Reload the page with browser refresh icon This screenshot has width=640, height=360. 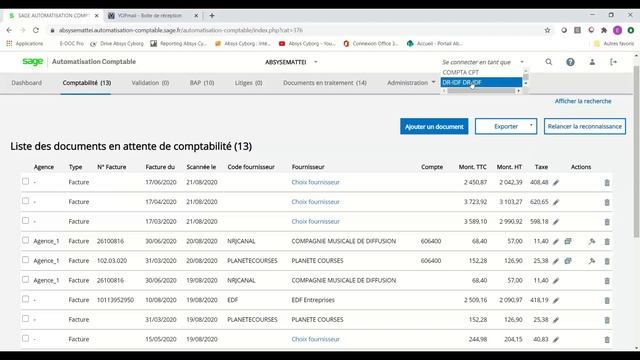point(36,30)
